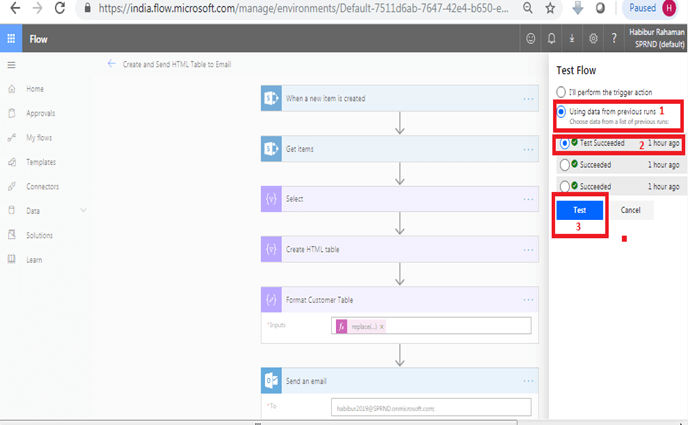The width and height of the screenshot is (688, 425).
Task: Open My flows in the left navigation
Action: tap(39, 138)
